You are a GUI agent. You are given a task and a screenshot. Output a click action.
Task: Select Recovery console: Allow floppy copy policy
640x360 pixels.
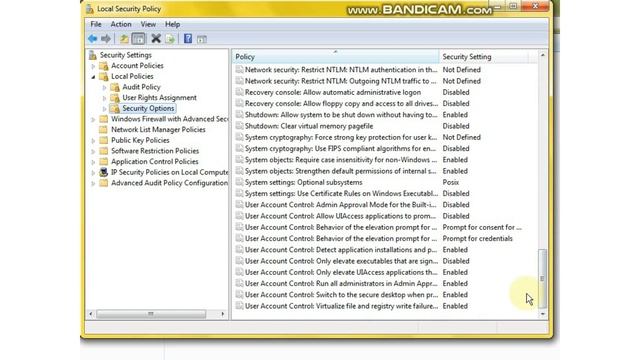[x=341, y=104]
